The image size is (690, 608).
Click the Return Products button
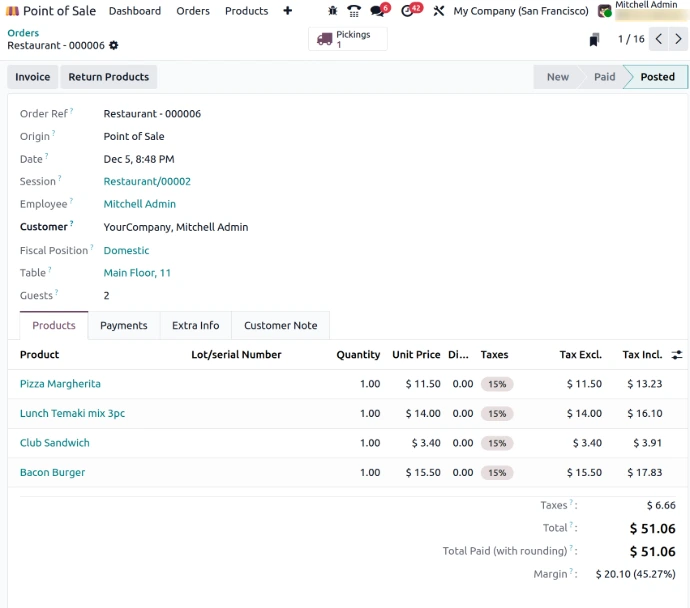(x=108, y=77)
